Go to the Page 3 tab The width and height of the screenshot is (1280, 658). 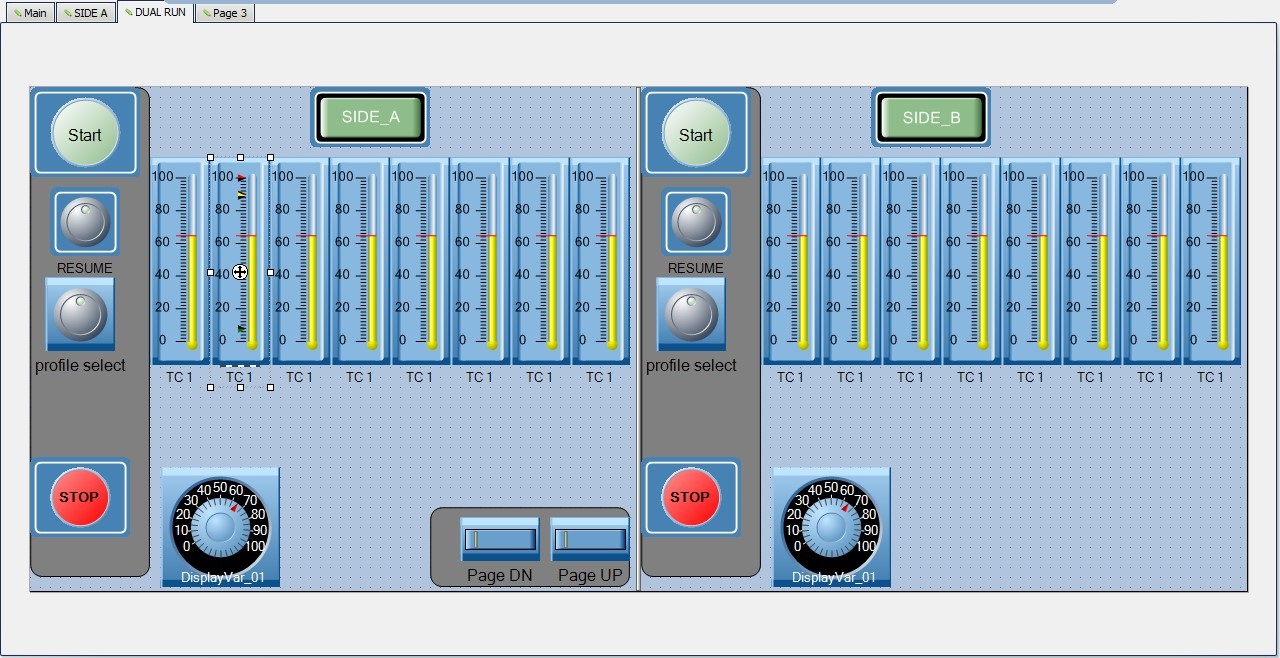[x=224, y=13]
